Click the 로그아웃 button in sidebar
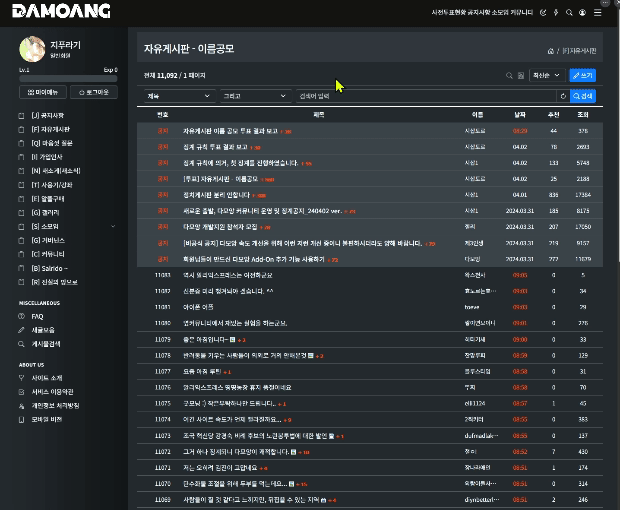 [x=94, y=92]
